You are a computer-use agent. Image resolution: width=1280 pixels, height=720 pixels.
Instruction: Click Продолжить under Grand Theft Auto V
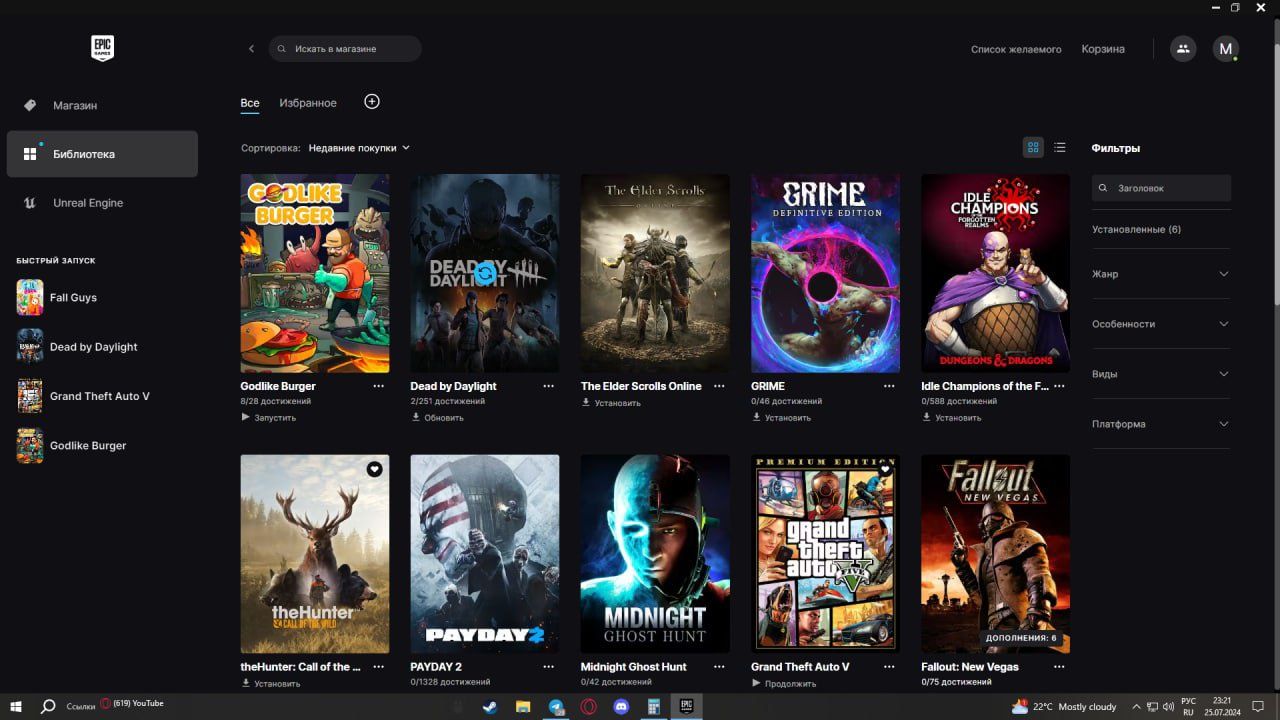(783, 684)
